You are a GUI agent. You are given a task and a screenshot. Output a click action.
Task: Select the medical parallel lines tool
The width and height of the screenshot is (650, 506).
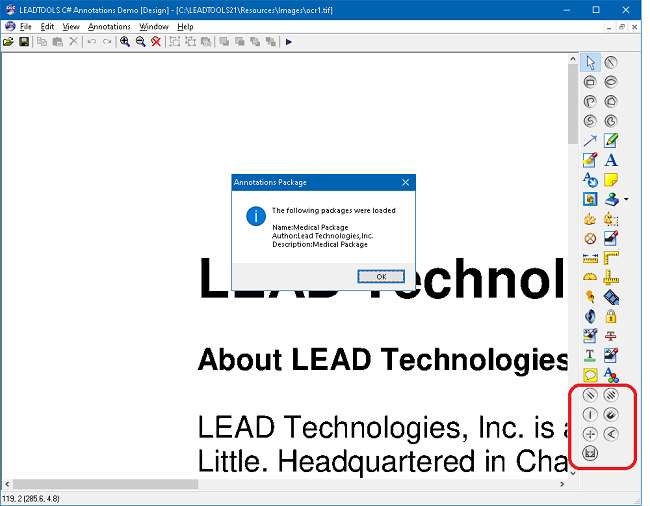(x=590, y=395)
